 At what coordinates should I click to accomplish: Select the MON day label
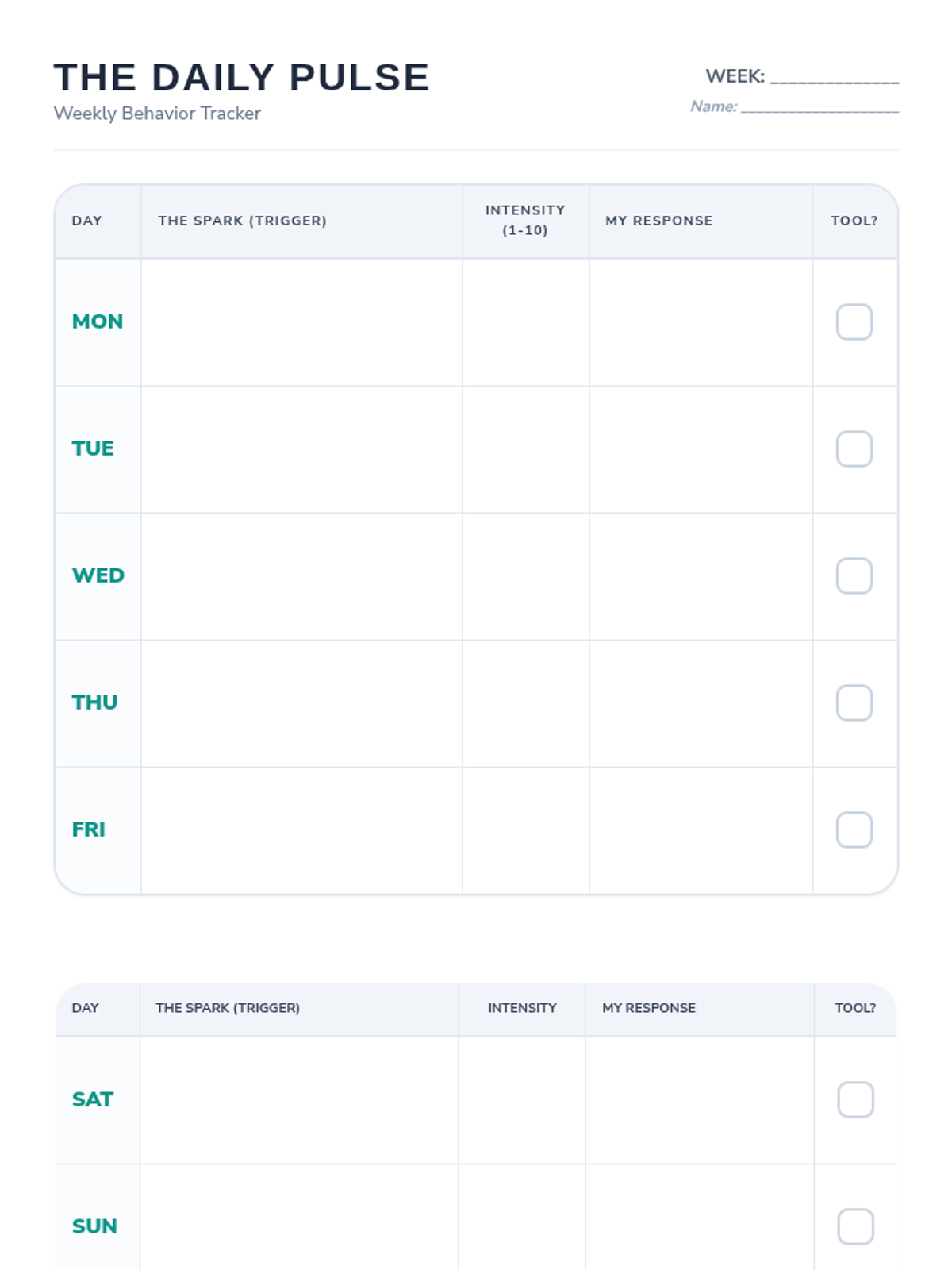click(x=98, y=321)
